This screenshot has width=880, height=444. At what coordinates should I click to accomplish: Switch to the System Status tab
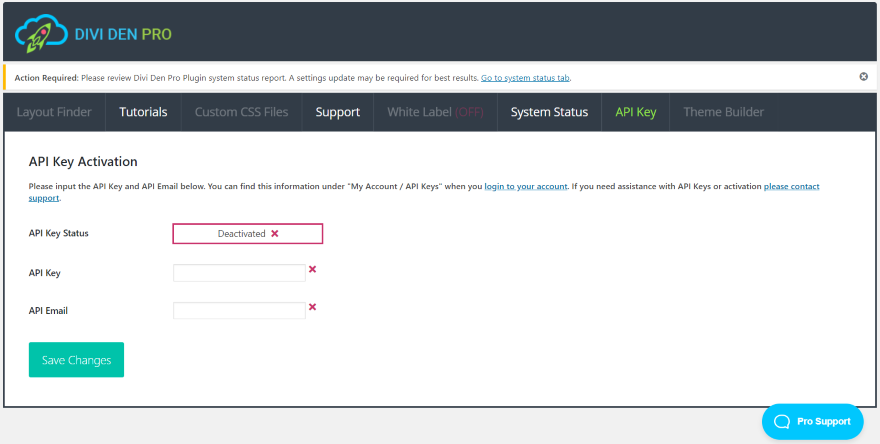pos(549,112)
